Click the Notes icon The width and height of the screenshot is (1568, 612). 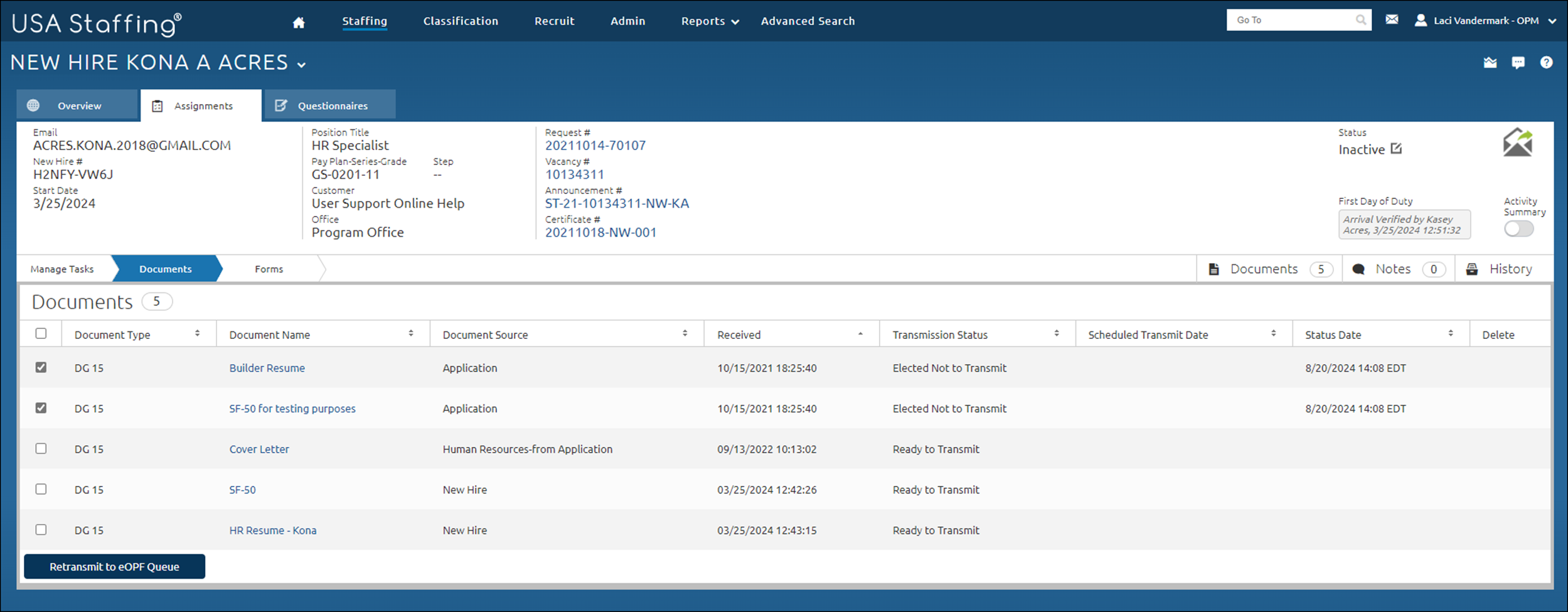pyautogui.click(x=1359, y=269)
